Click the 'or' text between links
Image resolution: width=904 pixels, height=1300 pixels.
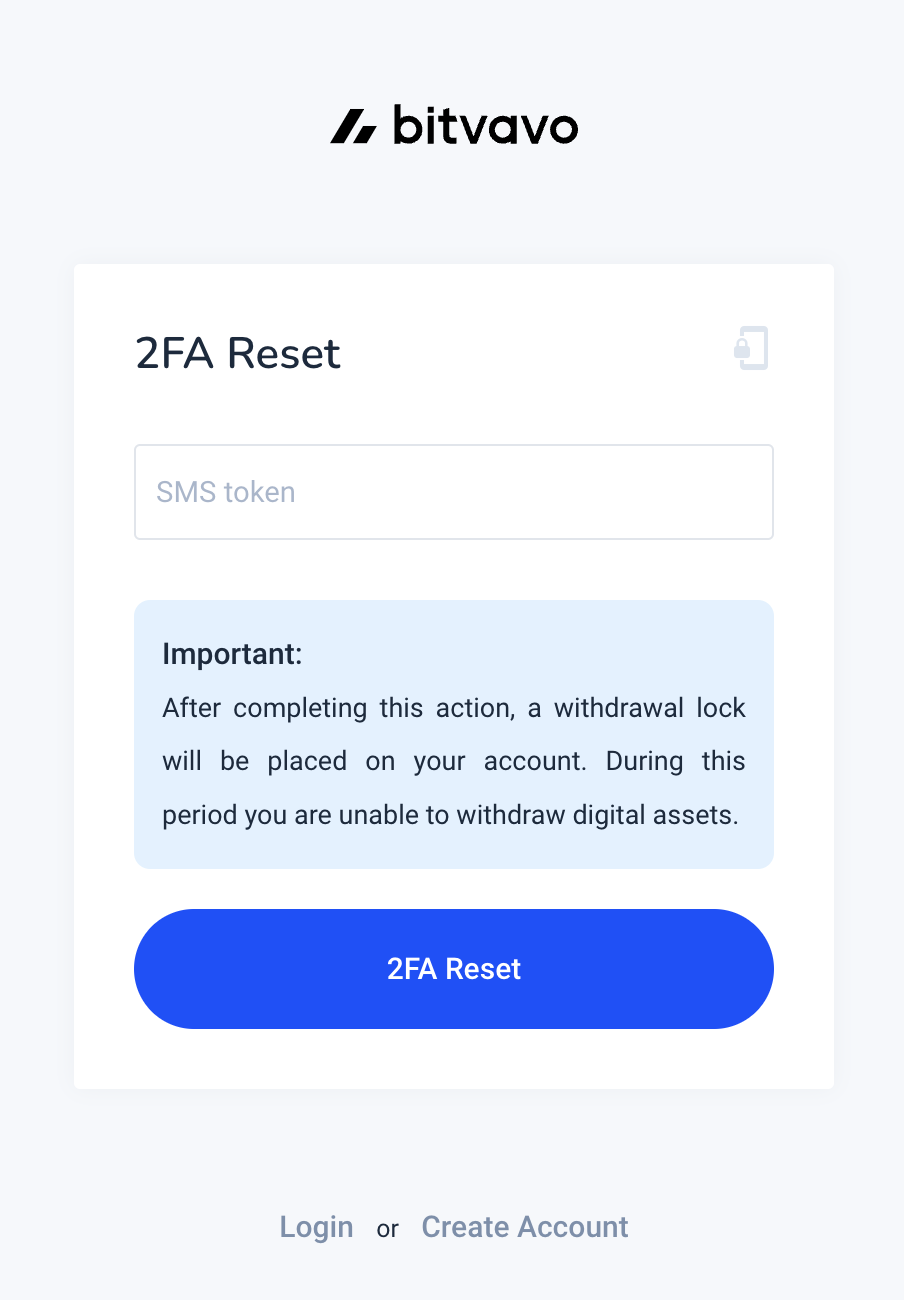tap(388, 1229)
